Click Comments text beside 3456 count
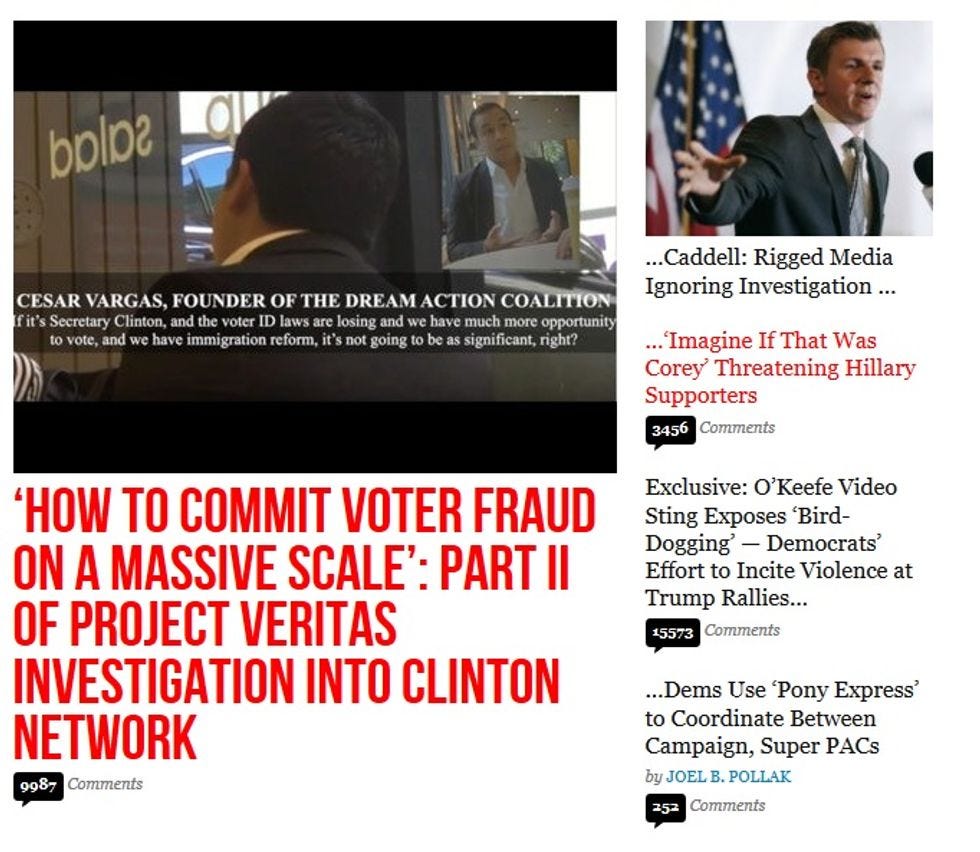 pos(737,428)
